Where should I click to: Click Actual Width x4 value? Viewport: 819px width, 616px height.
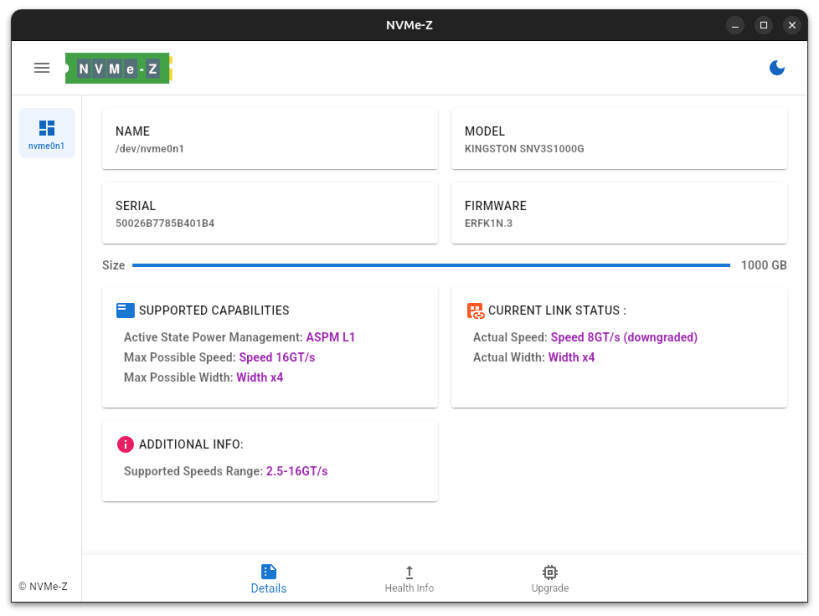pos(571,358)
